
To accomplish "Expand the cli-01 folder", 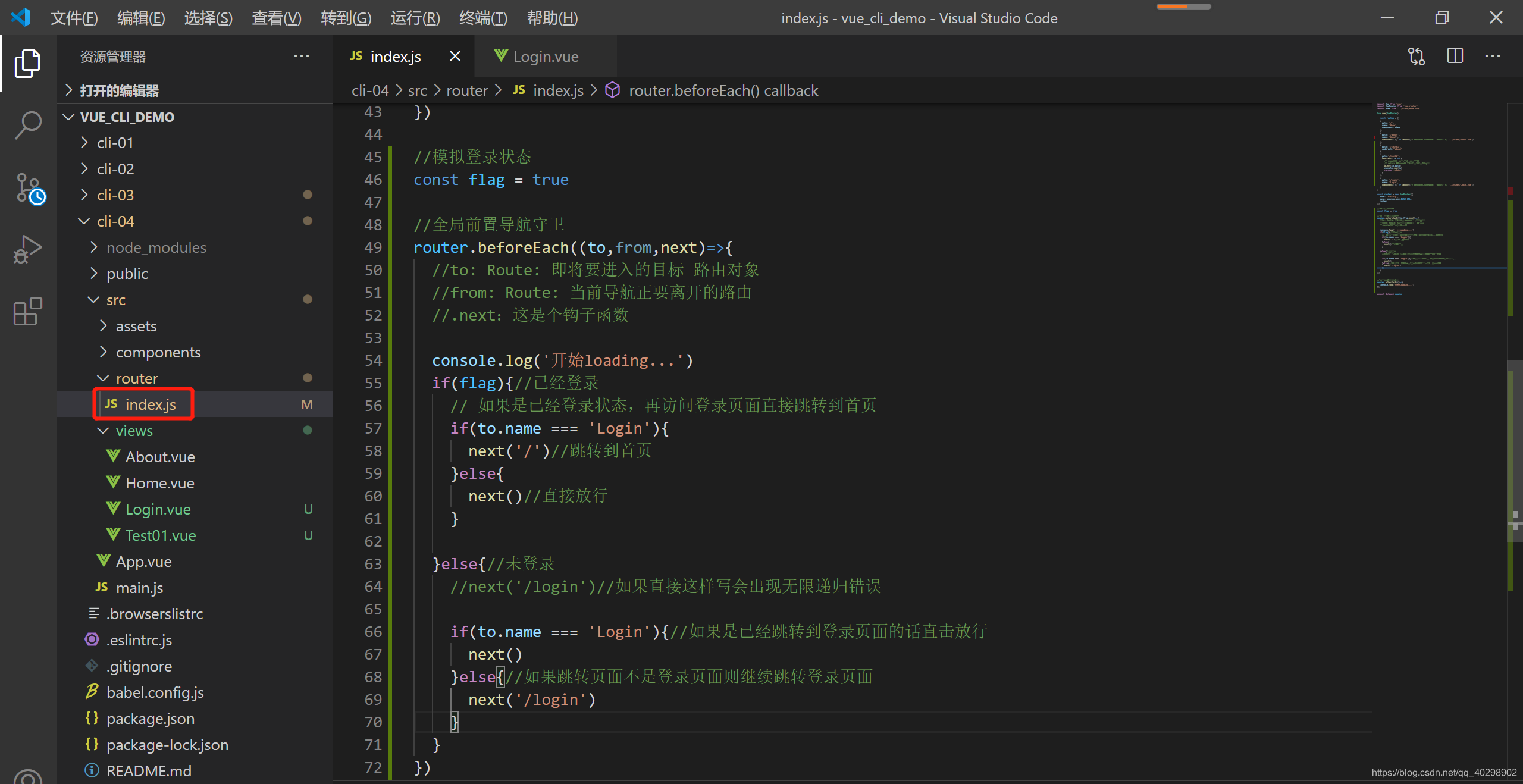I will [x=84, y=143].
